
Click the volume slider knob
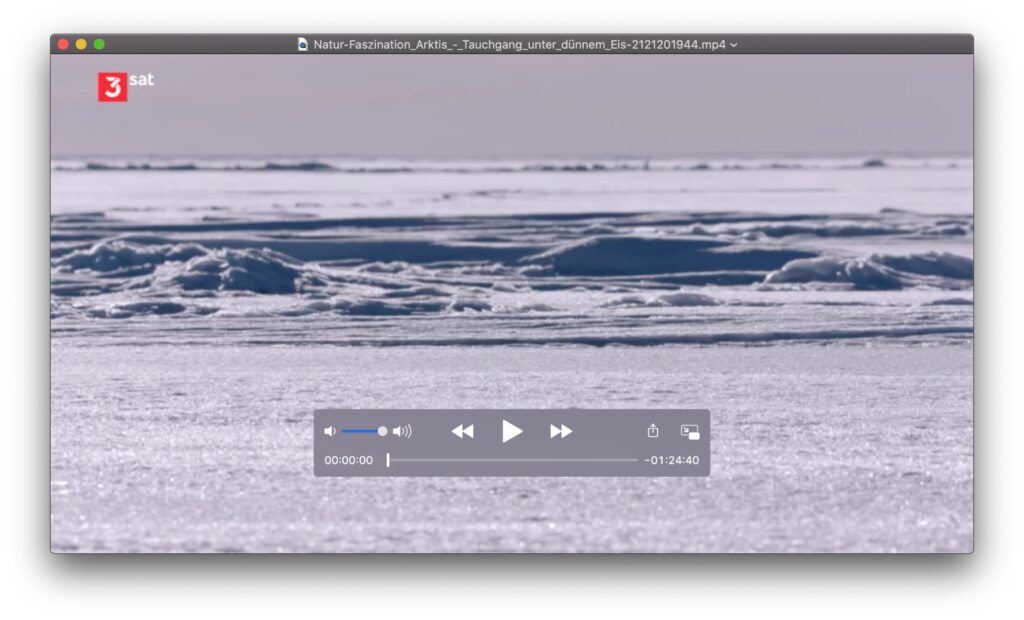382,431
